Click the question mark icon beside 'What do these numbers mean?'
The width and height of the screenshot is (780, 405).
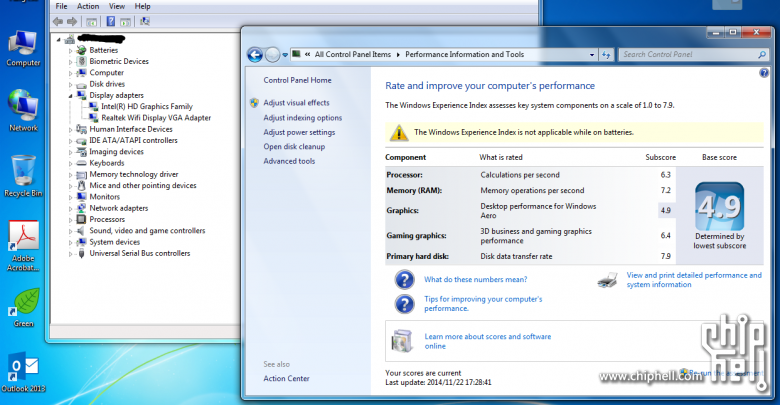tap(404, 280)
